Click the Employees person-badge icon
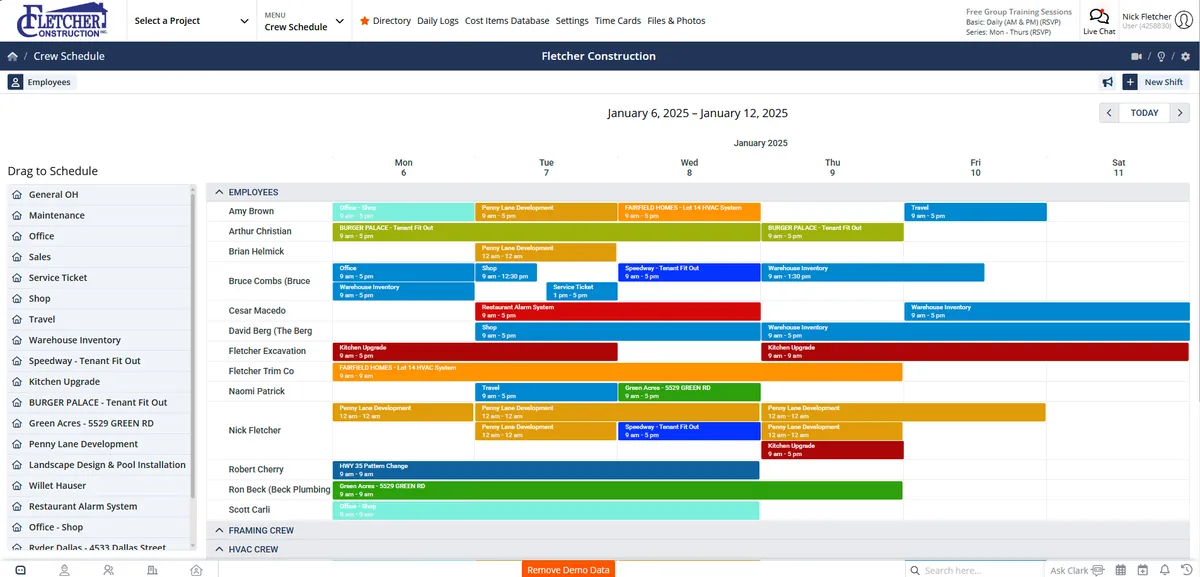1200x577 pixels. (x=16, y=82)
